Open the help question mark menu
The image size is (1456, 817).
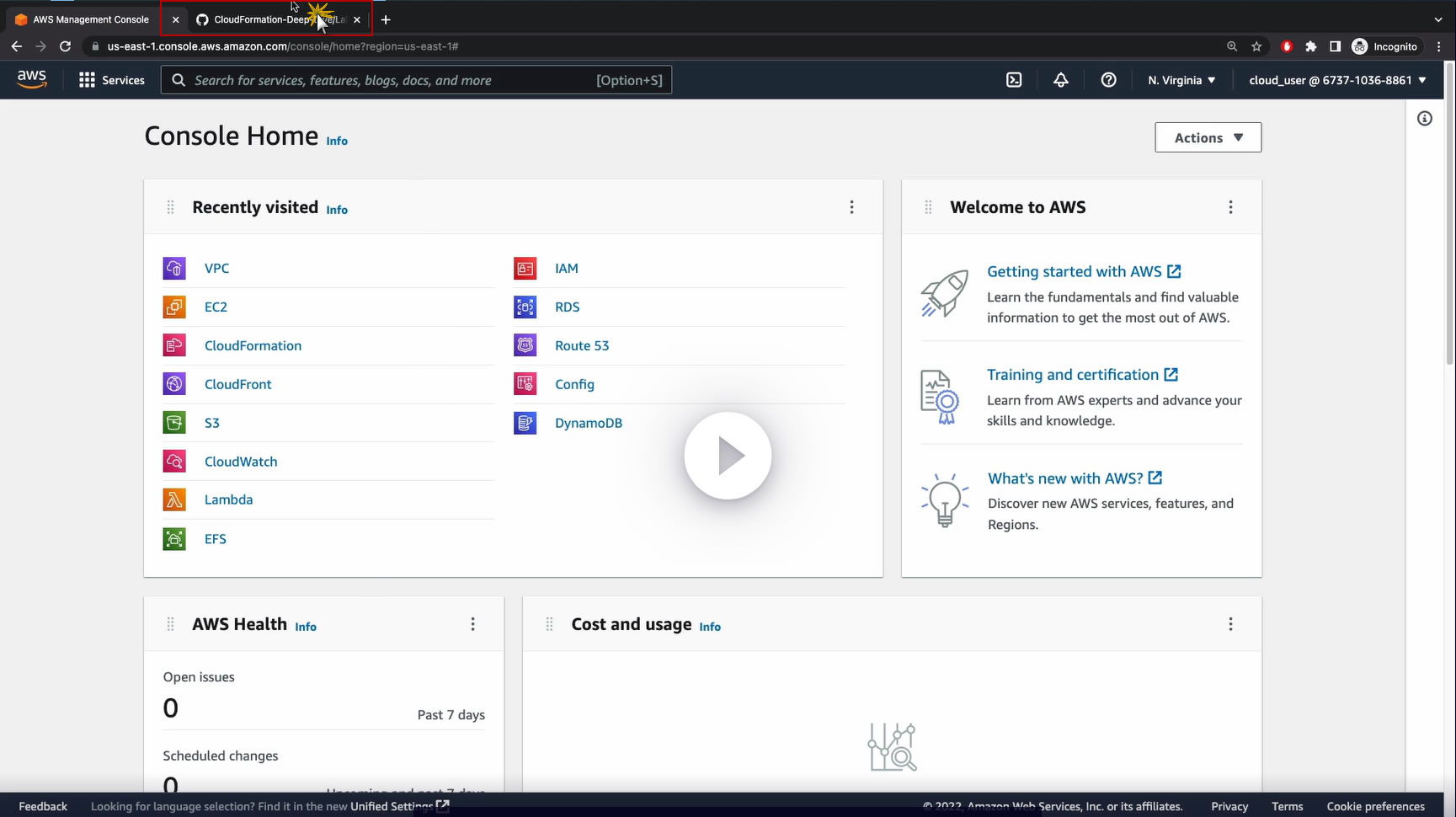1109,80
